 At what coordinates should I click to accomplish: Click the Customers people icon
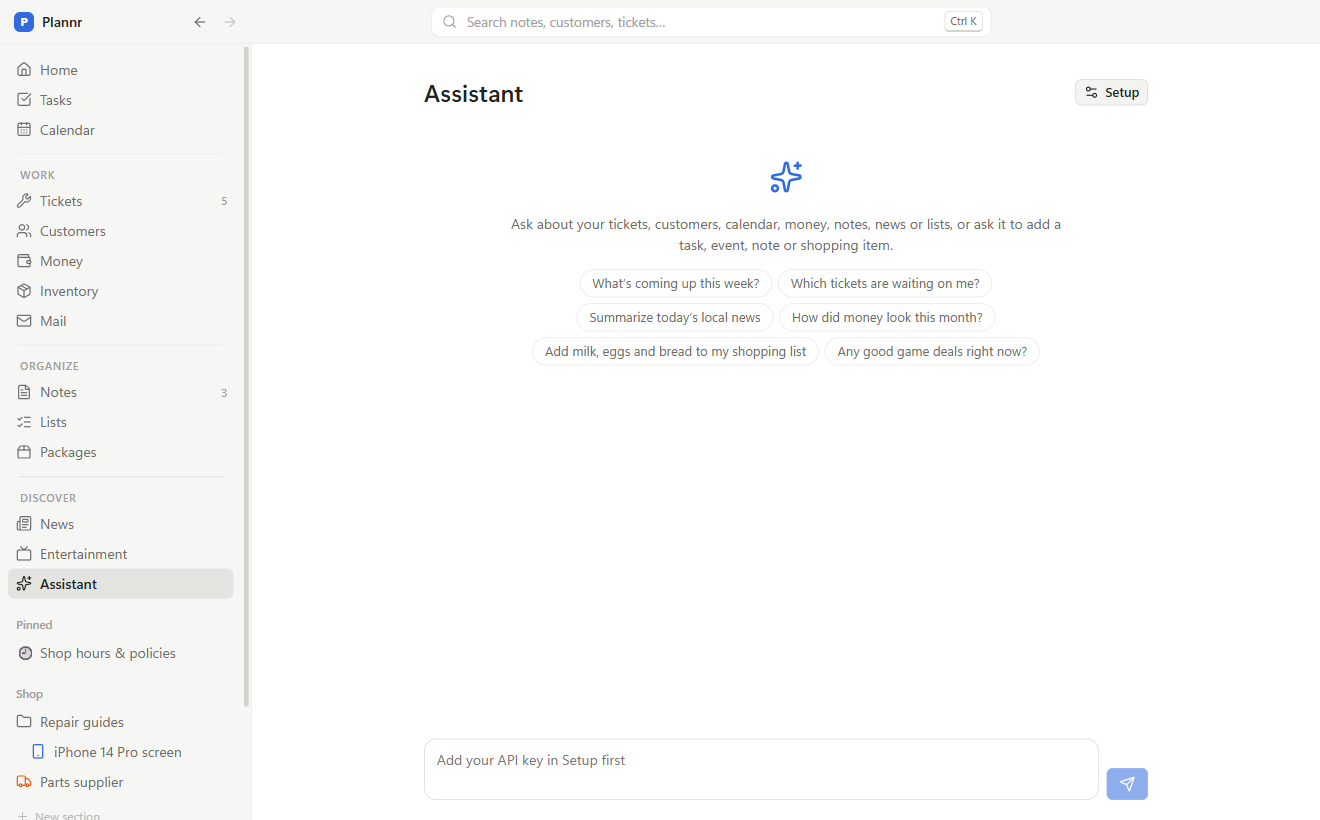coord(25,231)
